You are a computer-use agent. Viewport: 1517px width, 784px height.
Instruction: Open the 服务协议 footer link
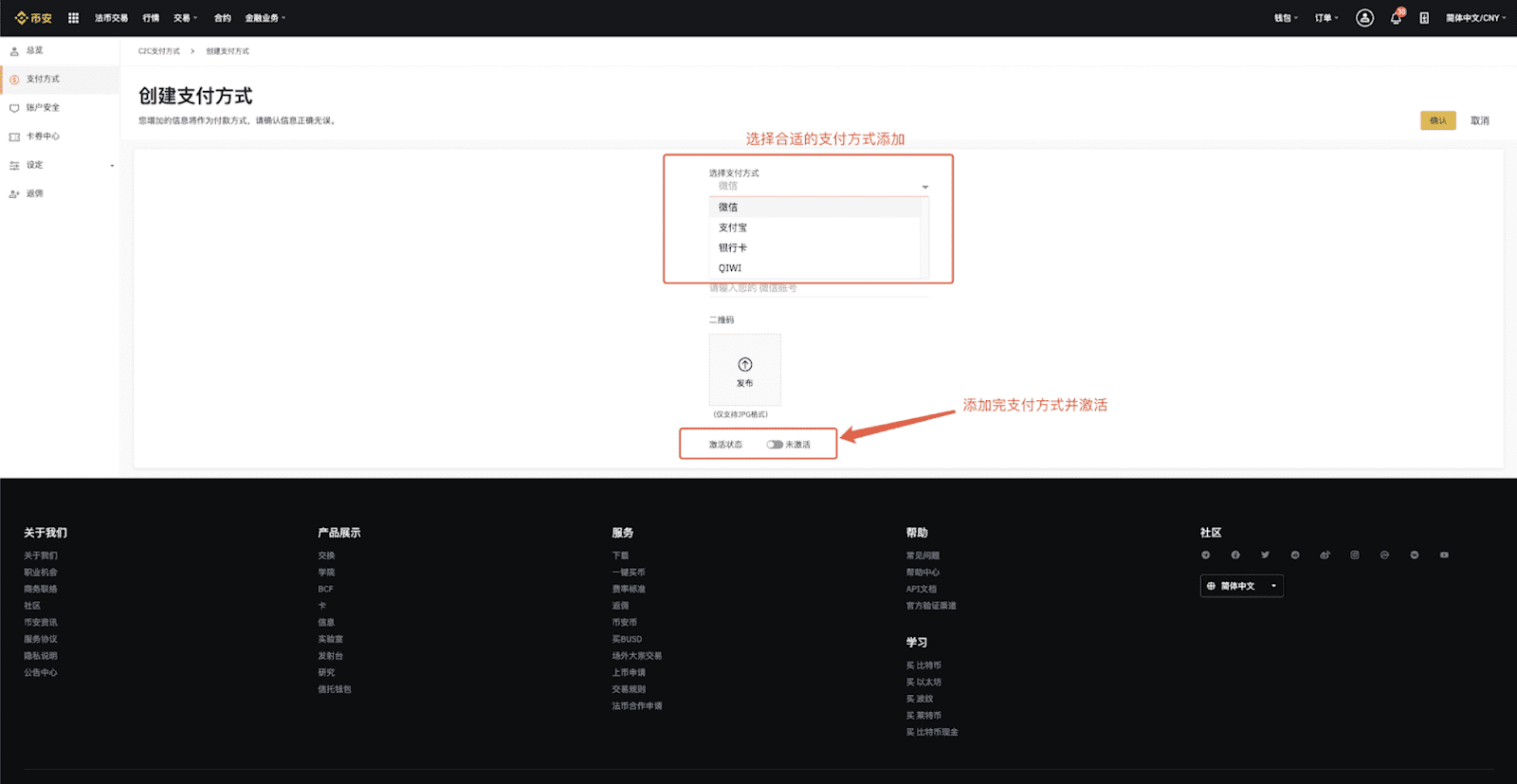[x=41, y=639]
